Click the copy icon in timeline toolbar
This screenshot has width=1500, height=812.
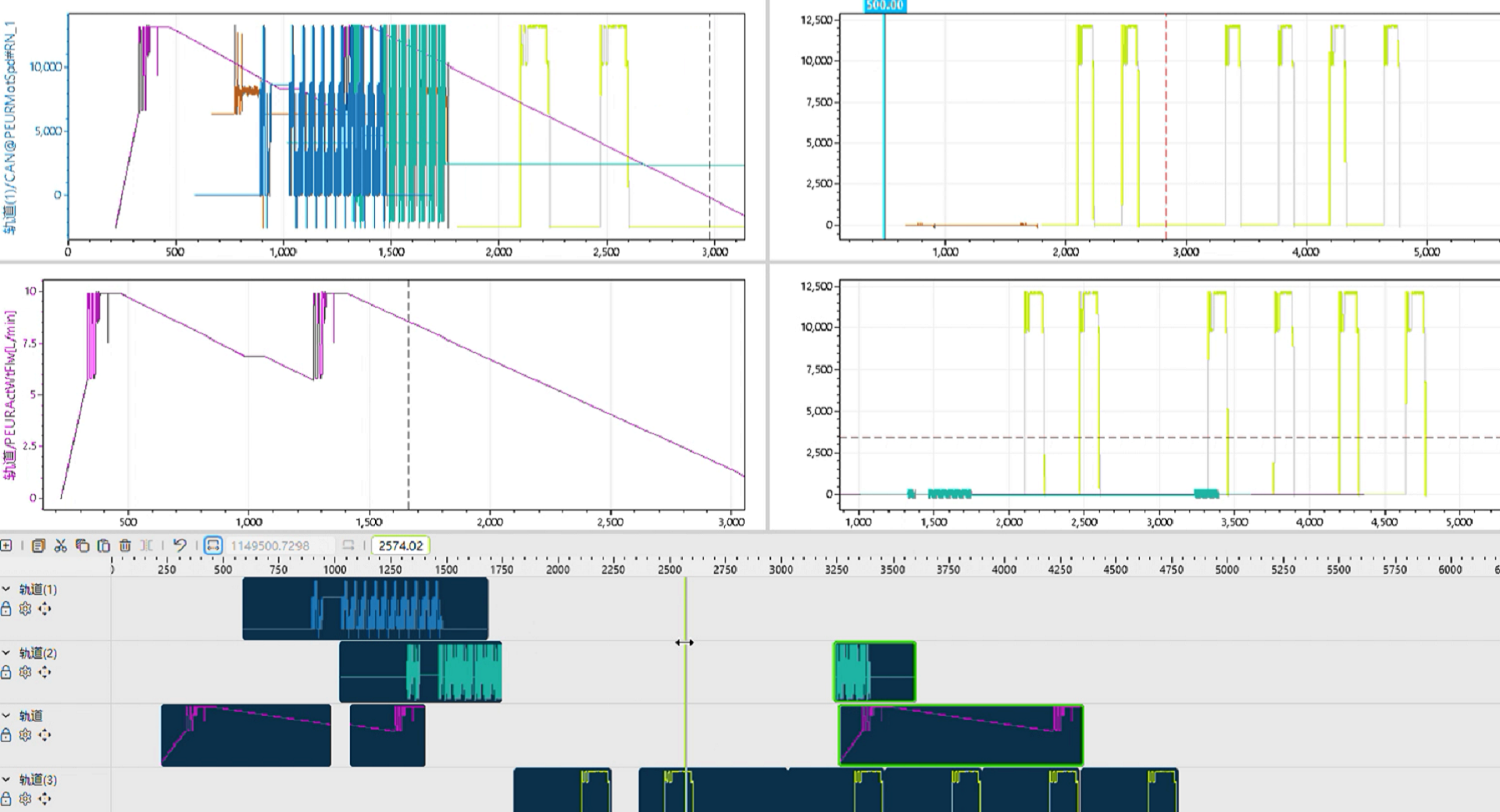tap(82, 546)
